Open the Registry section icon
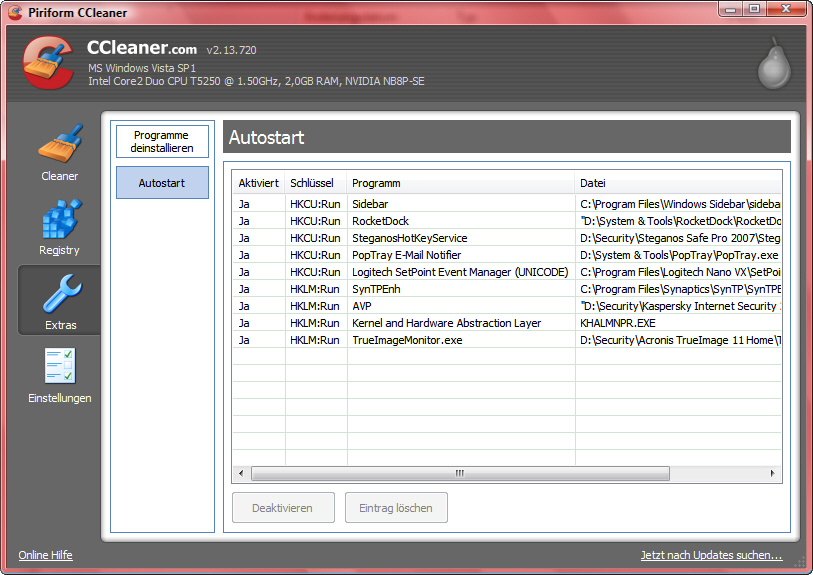 pos(59,220)
